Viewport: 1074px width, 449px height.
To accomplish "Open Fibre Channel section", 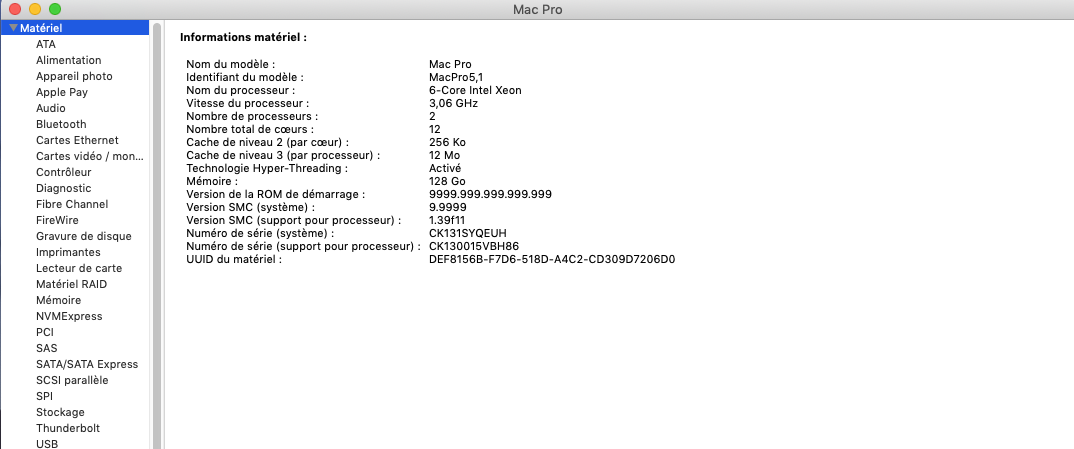I will point(72,204).
